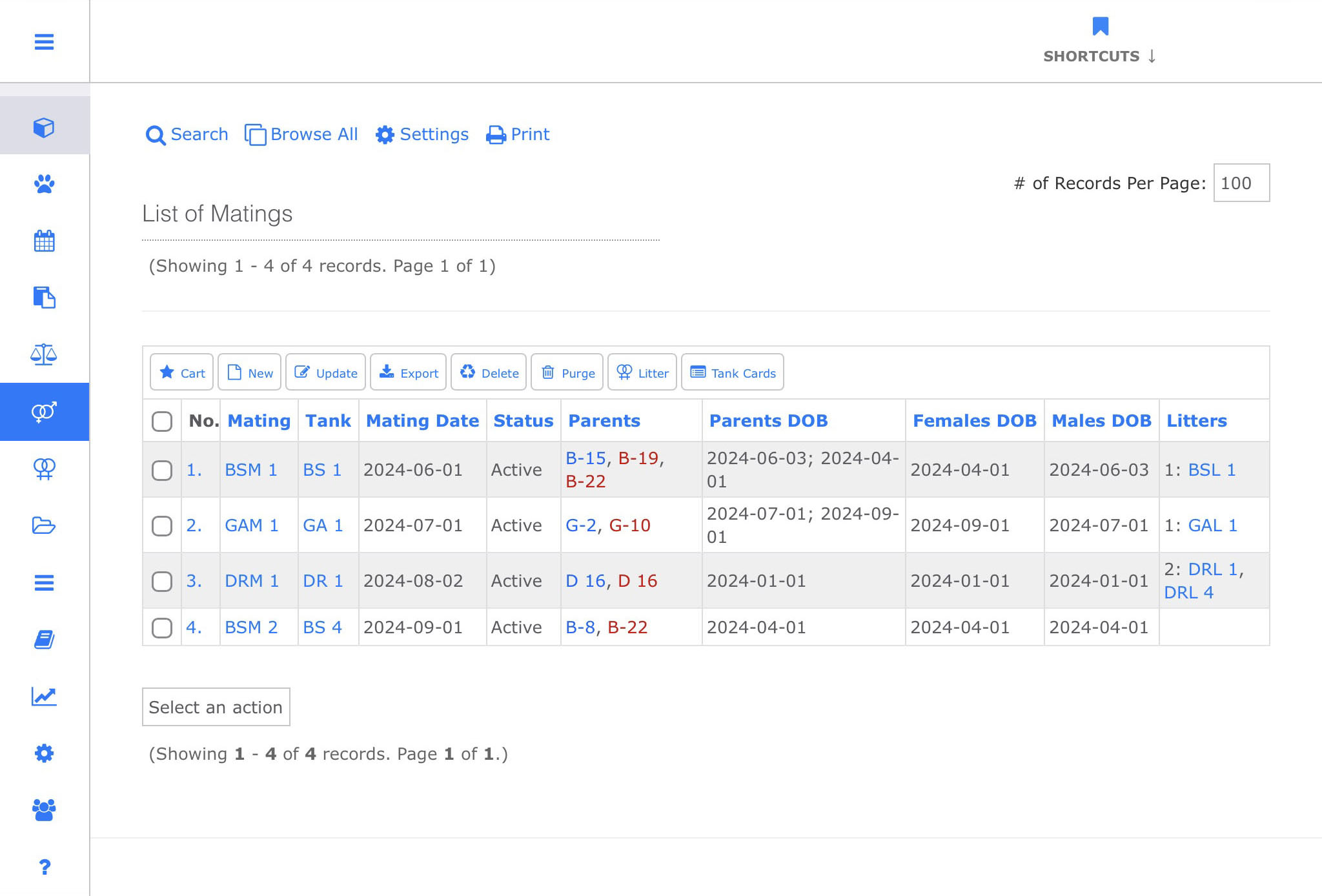Check the box for mating BSM 2

pyautogui.click(x=162, y=627)
